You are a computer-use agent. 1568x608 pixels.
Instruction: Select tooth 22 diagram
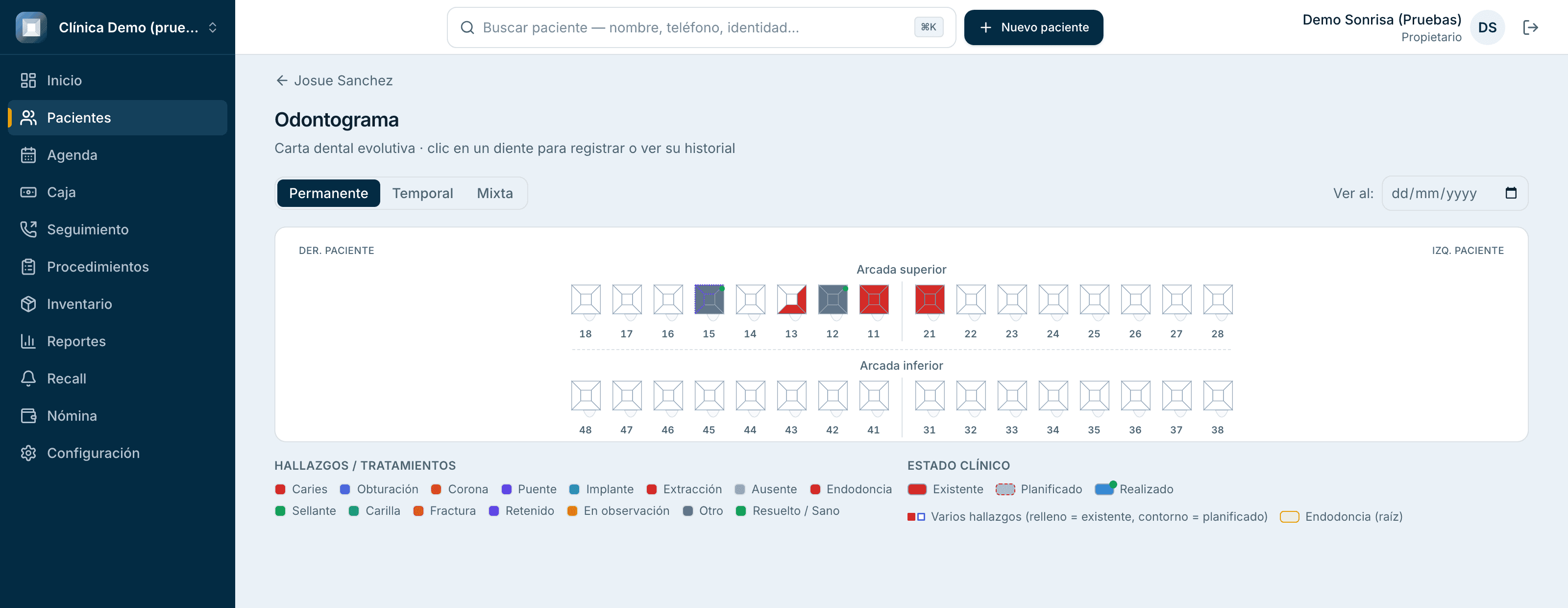tap(971, 300)
